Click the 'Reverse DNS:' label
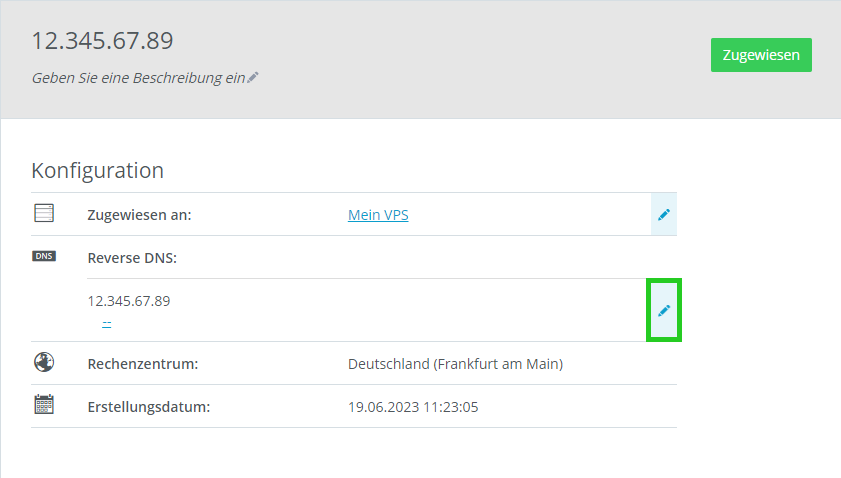Screen dimensions: 841x478 tap(132, 258)
